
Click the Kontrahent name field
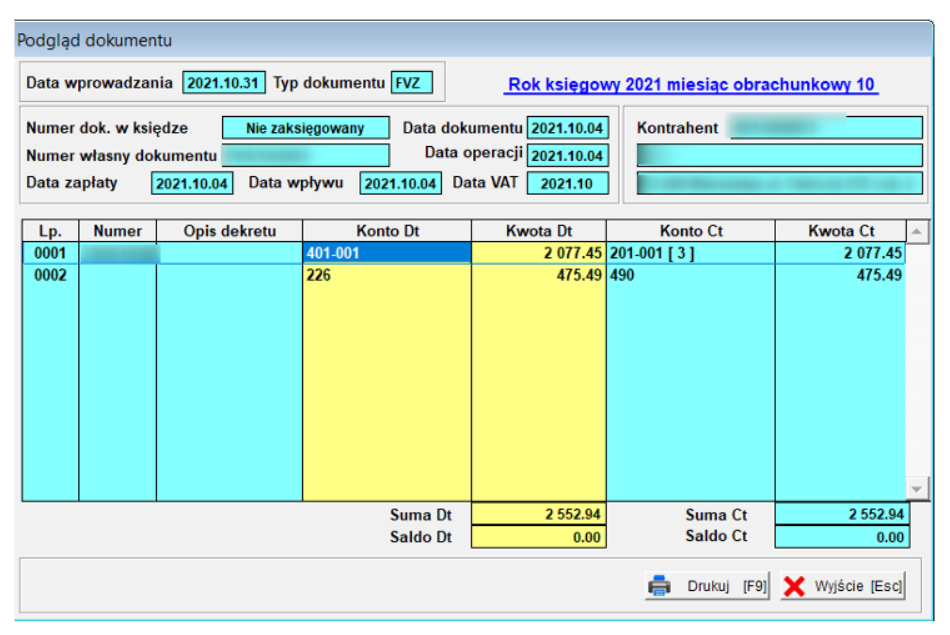(826, 128)
